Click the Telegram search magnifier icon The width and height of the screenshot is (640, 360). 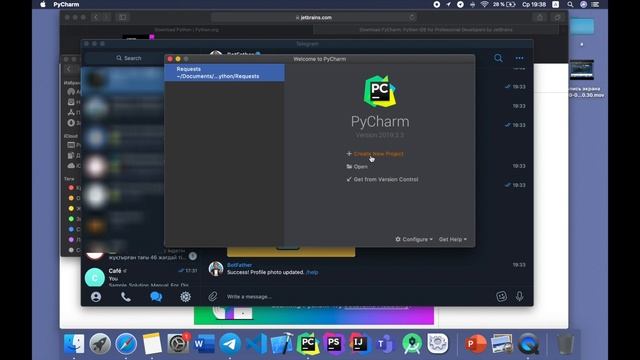(x=498, y=58)
